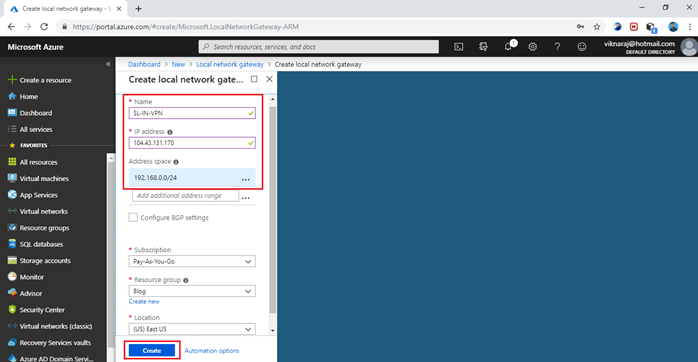Maximize the Create local network gateway blade
698x362 pixels.
coord(254,79)
